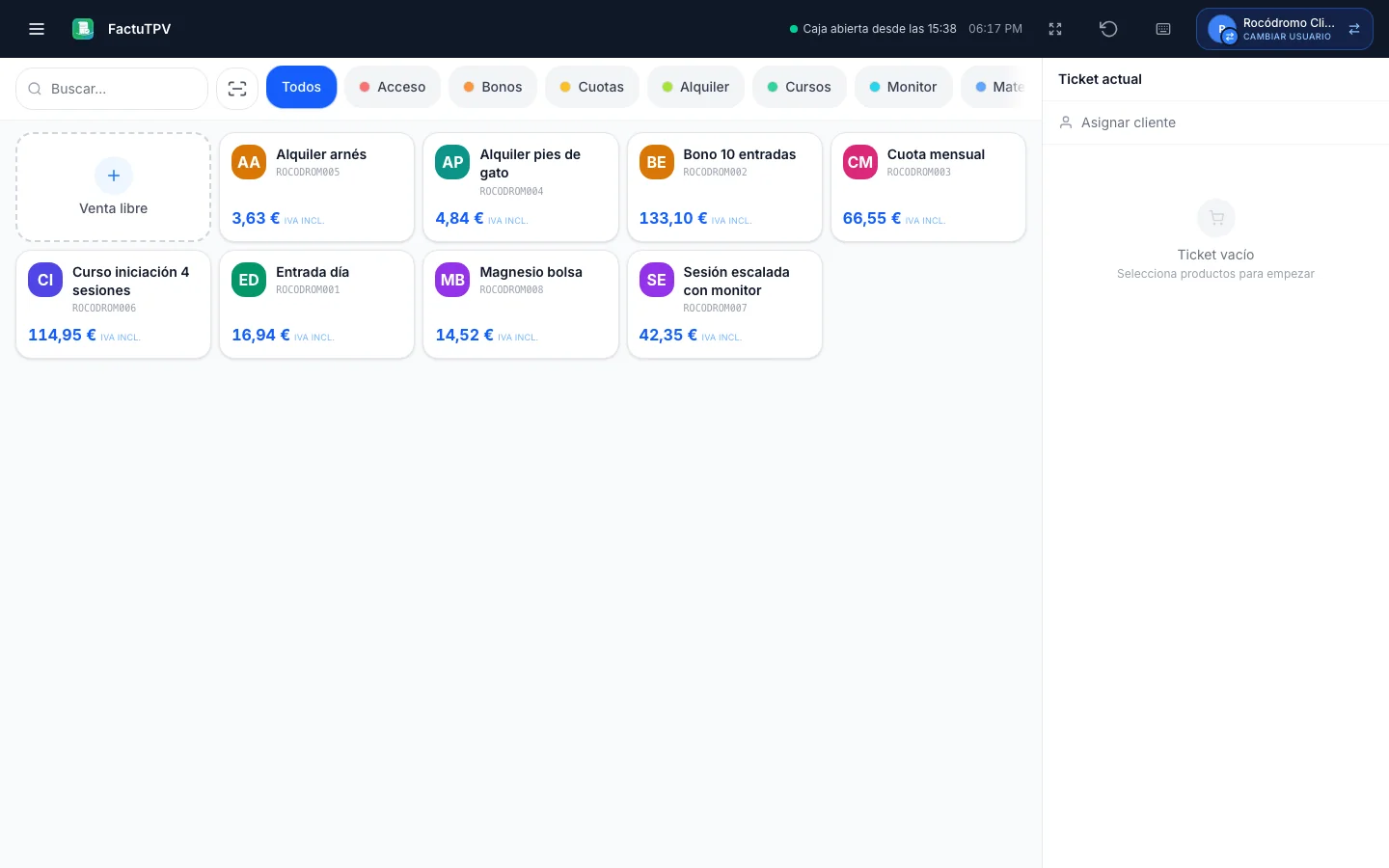Filter by Alquiler category
Image resolution: width=1389 pixels, height=868 pixels.
point(695,87)
